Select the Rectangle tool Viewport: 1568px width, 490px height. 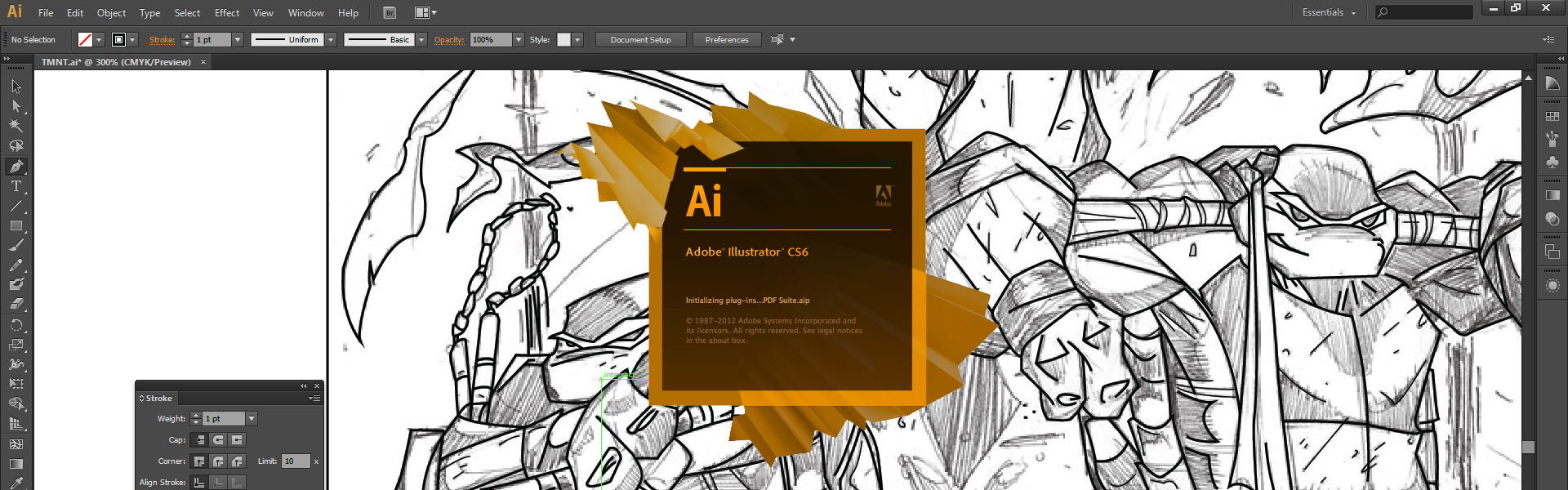[16, 225]
